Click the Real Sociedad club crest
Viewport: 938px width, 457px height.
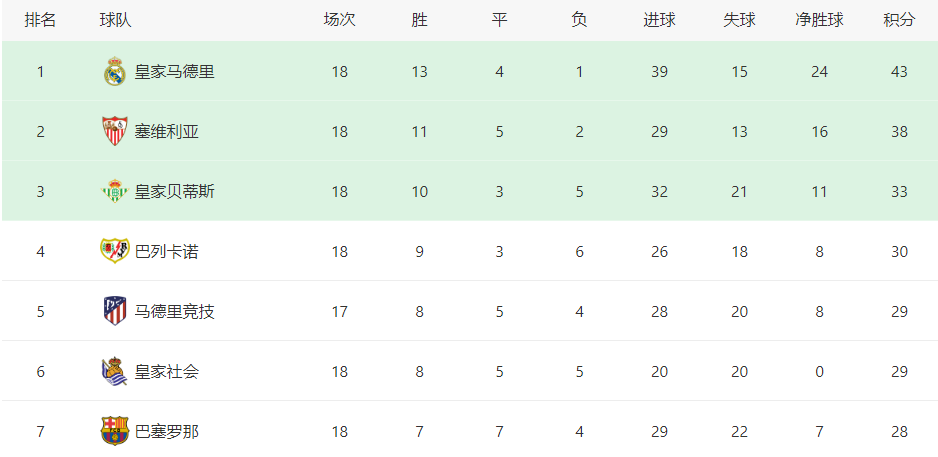[114, 371]
